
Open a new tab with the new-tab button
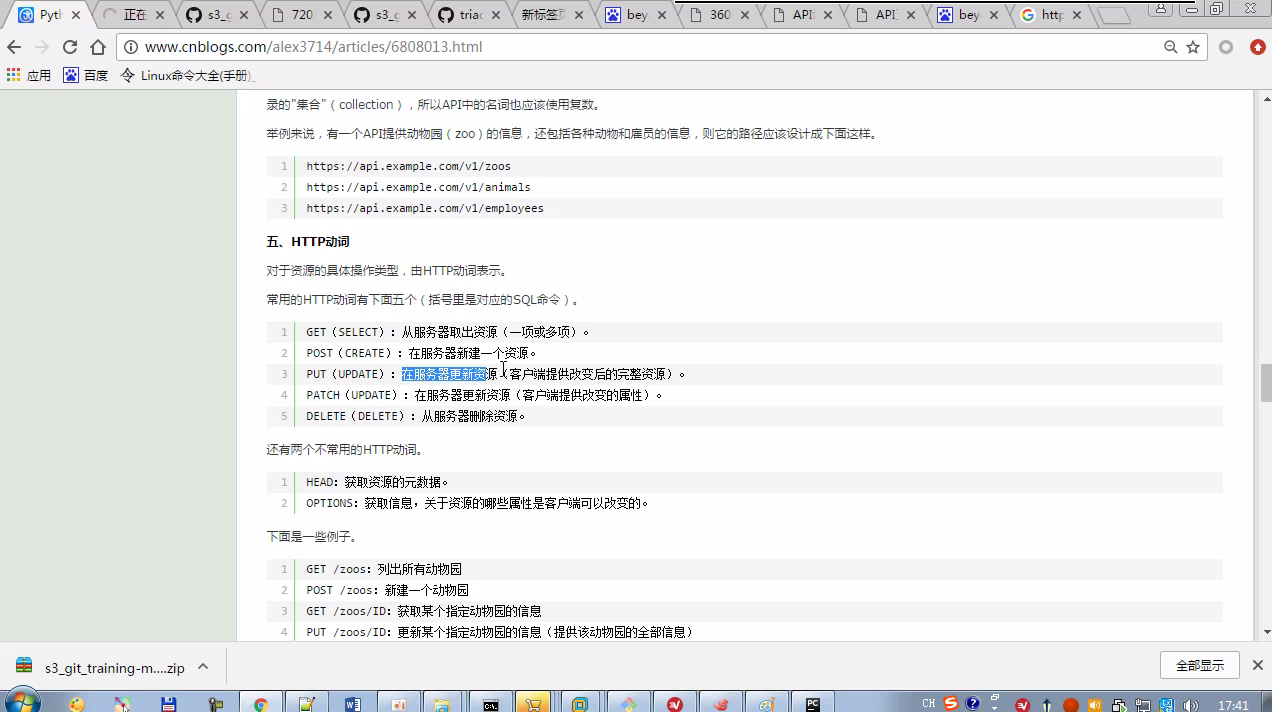click(1115, 16)
